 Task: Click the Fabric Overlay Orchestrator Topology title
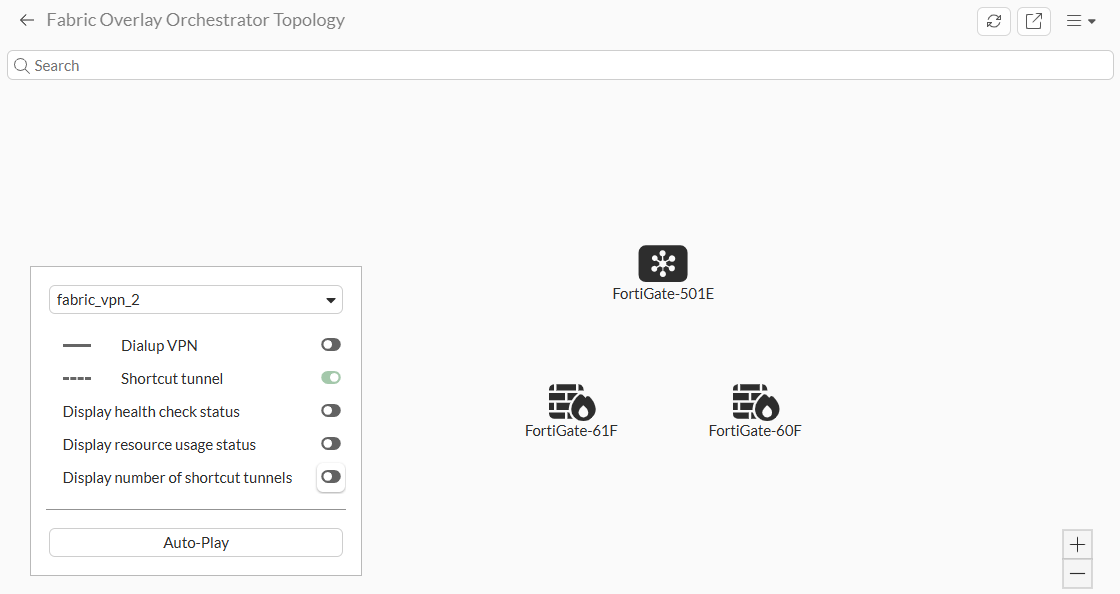coord(196,20)
